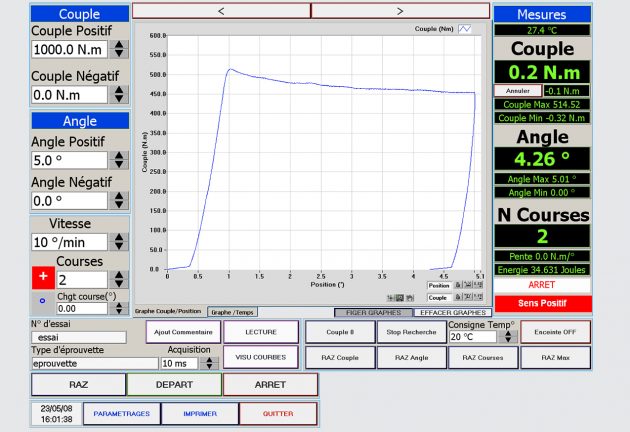Toggle the Couple axis autoscale lock
630x432 pixels.
[x=458, y=297]
